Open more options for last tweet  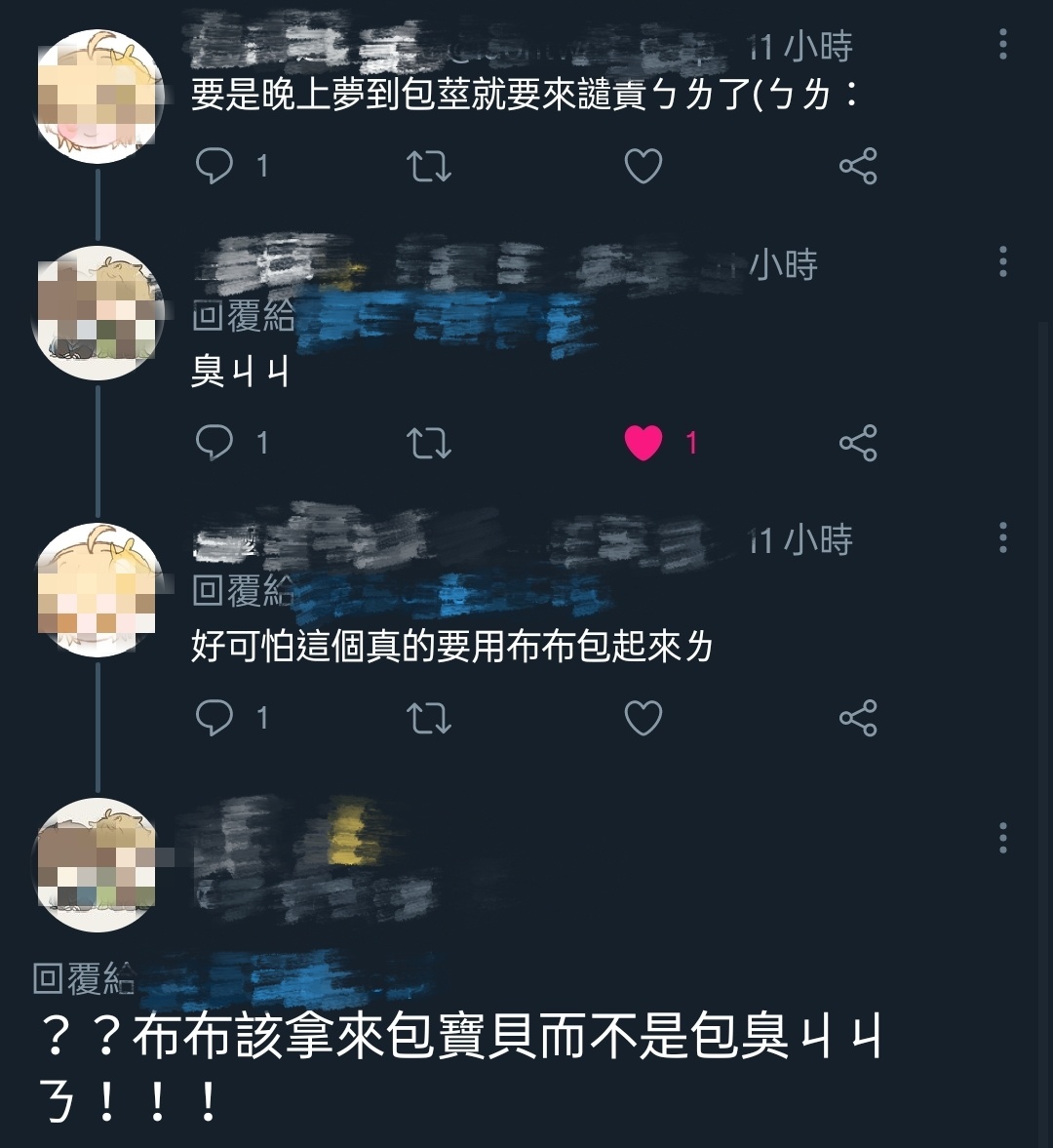click(x=1003, y=837)
